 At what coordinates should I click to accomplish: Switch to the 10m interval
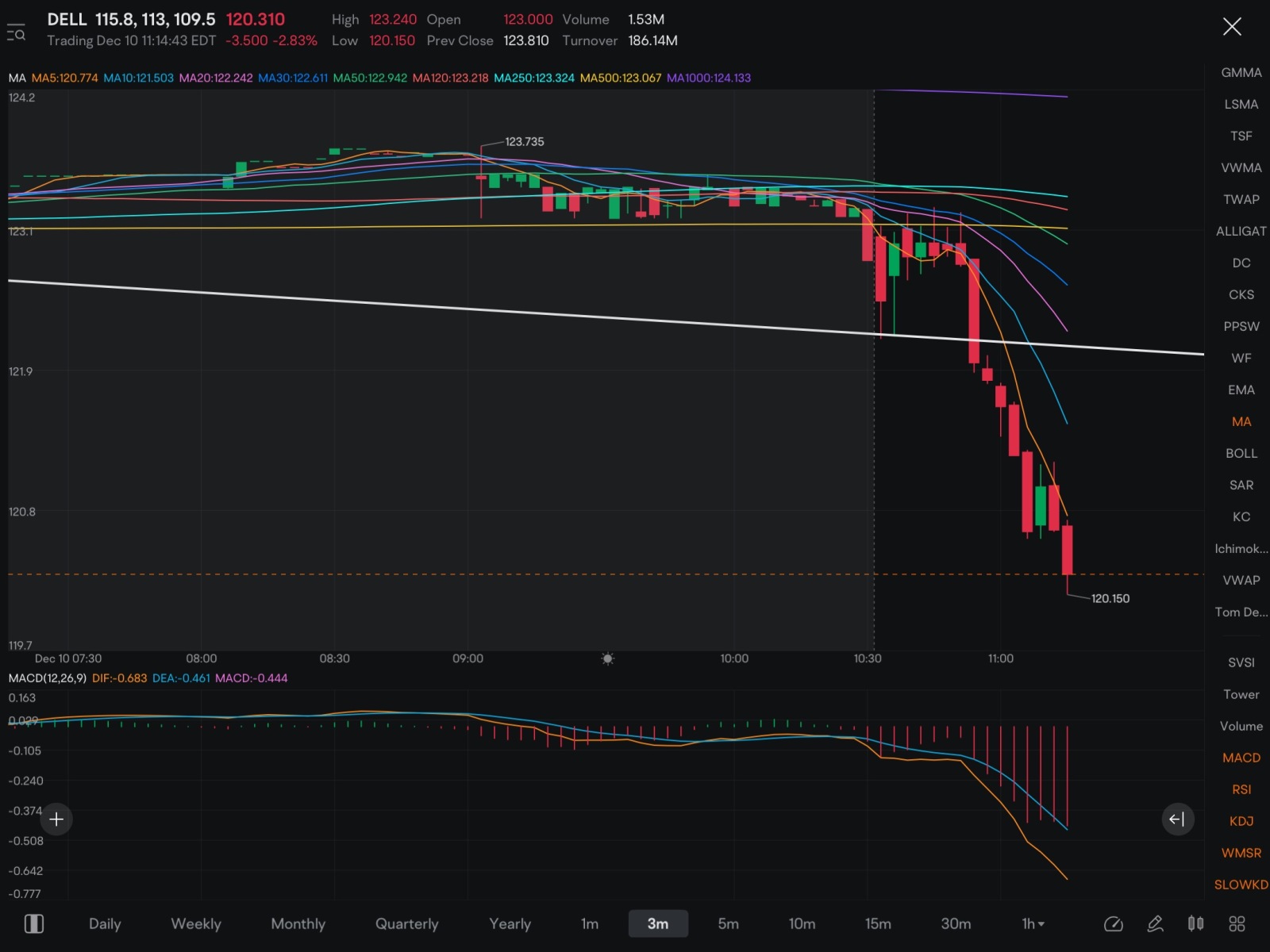(802, 923)
